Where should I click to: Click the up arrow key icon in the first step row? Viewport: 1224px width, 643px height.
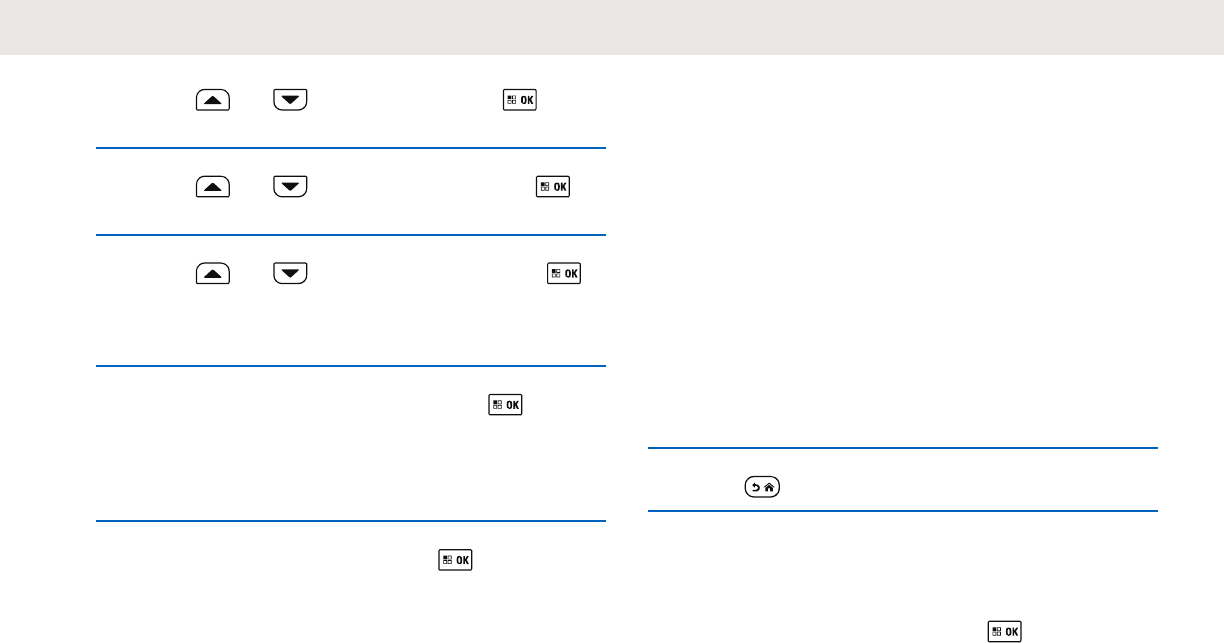pos(214,100)
